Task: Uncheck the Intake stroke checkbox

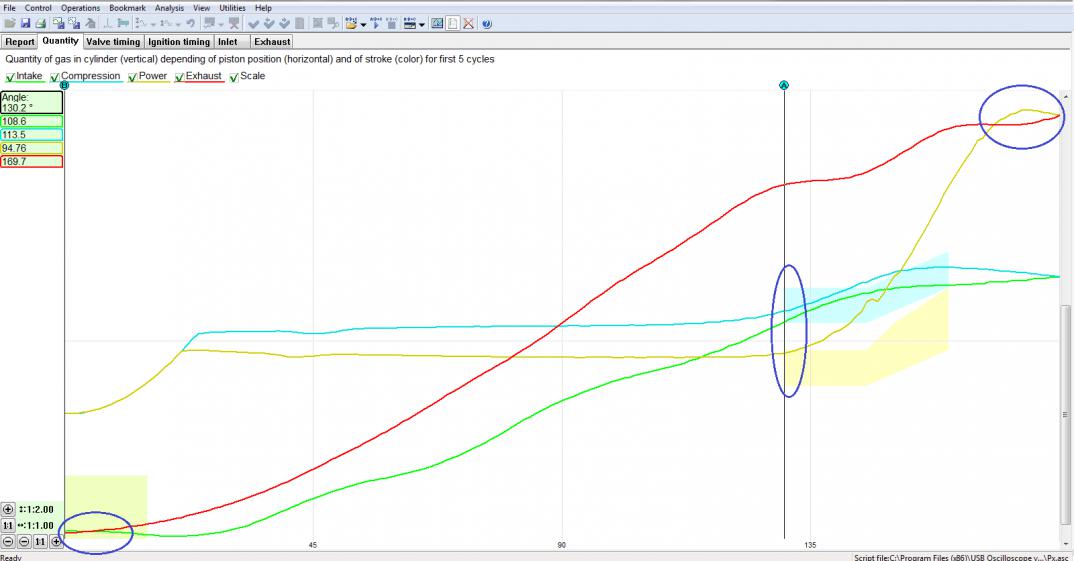Action: 10,77
